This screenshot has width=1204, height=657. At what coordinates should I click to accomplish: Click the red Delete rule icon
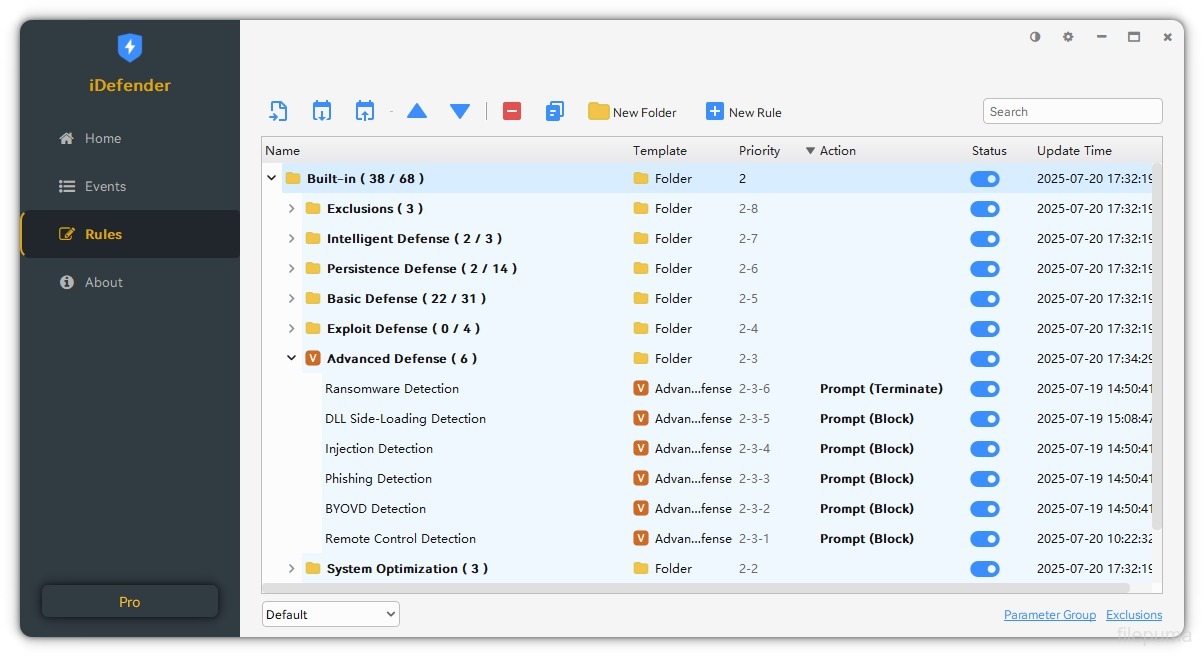[x=511, y=111]
